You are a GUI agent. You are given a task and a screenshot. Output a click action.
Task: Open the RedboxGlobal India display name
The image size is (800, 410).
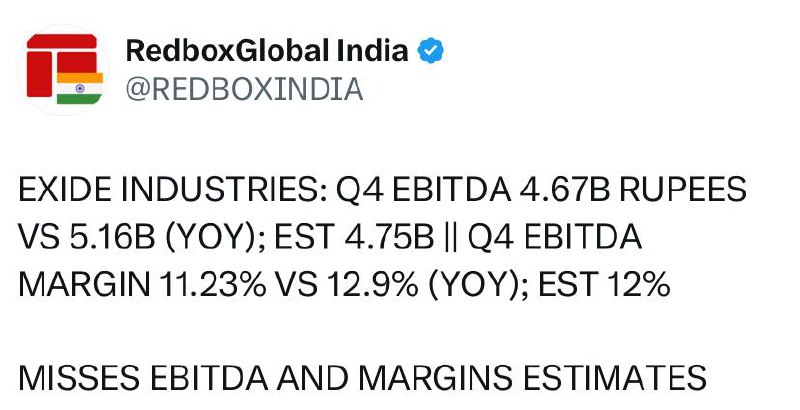coord(267,50)
